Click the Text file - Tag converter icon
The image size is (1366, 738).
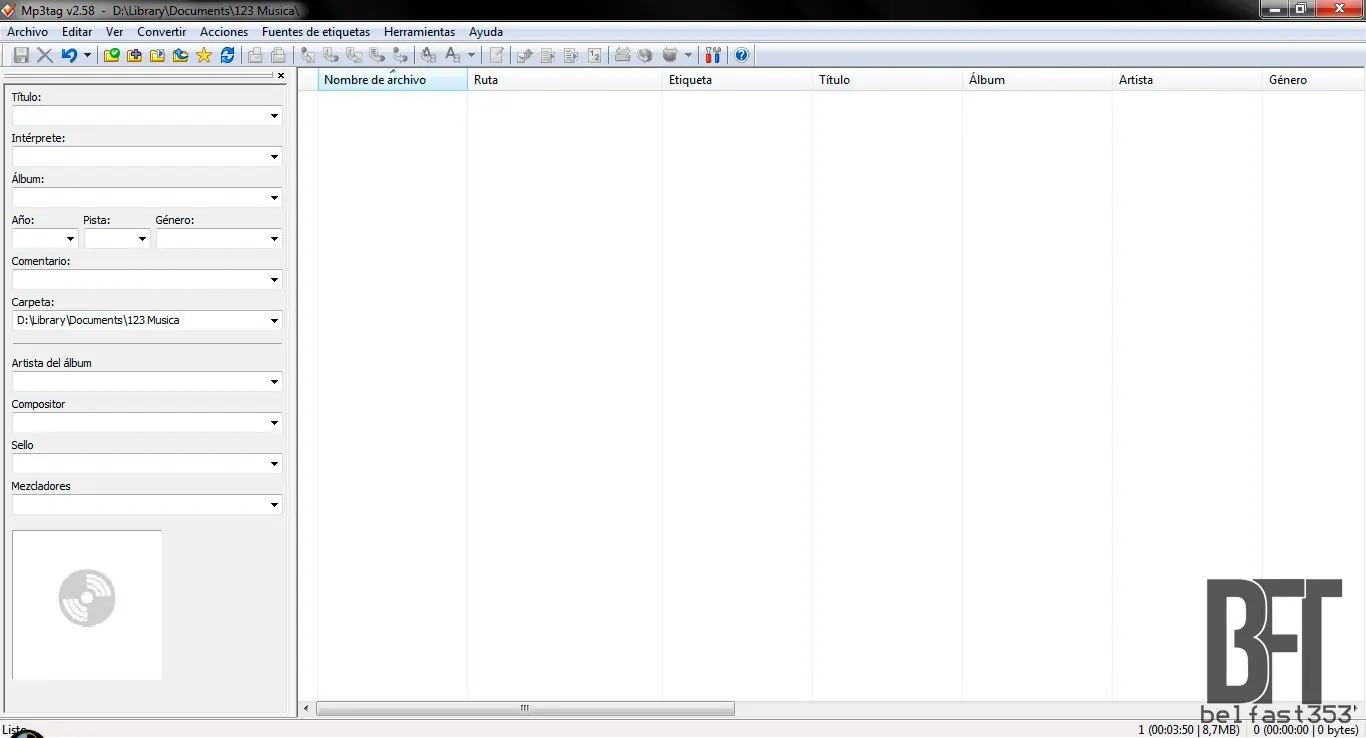click(377, 55)
